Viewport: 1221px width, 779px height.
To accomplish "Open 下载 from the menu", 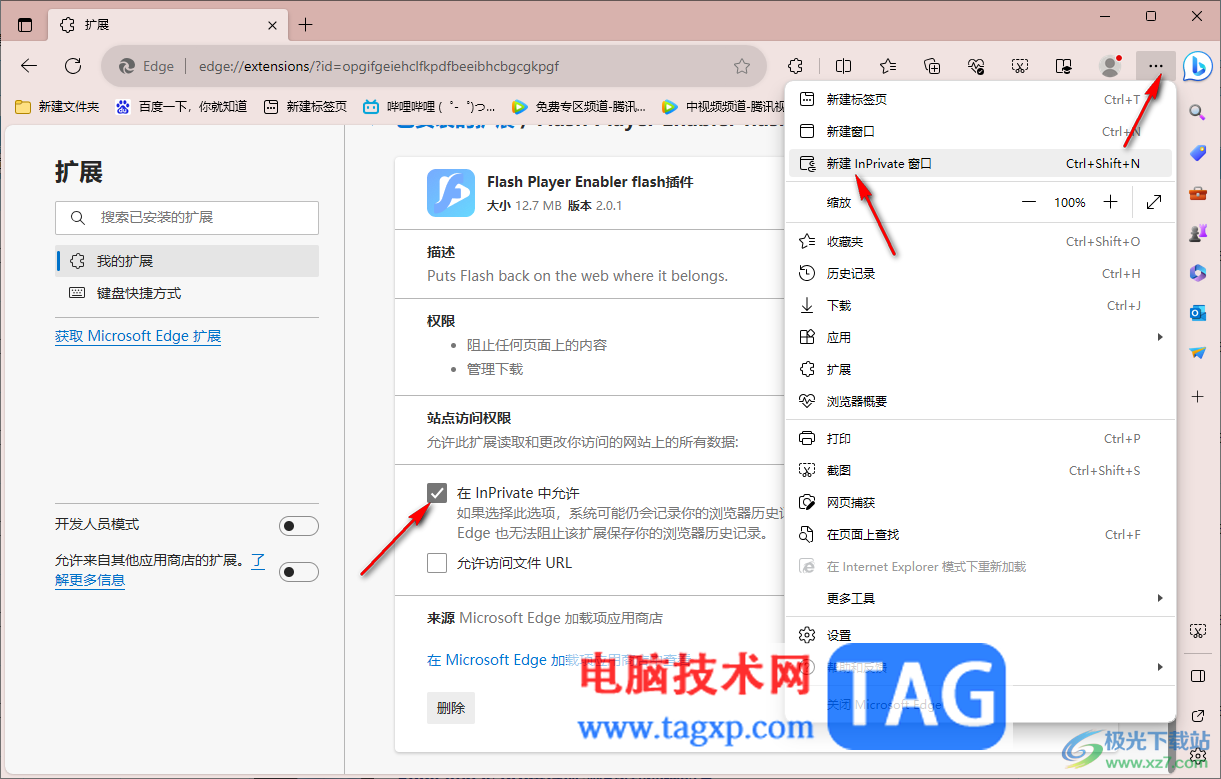I will click(x=981, y=305).
